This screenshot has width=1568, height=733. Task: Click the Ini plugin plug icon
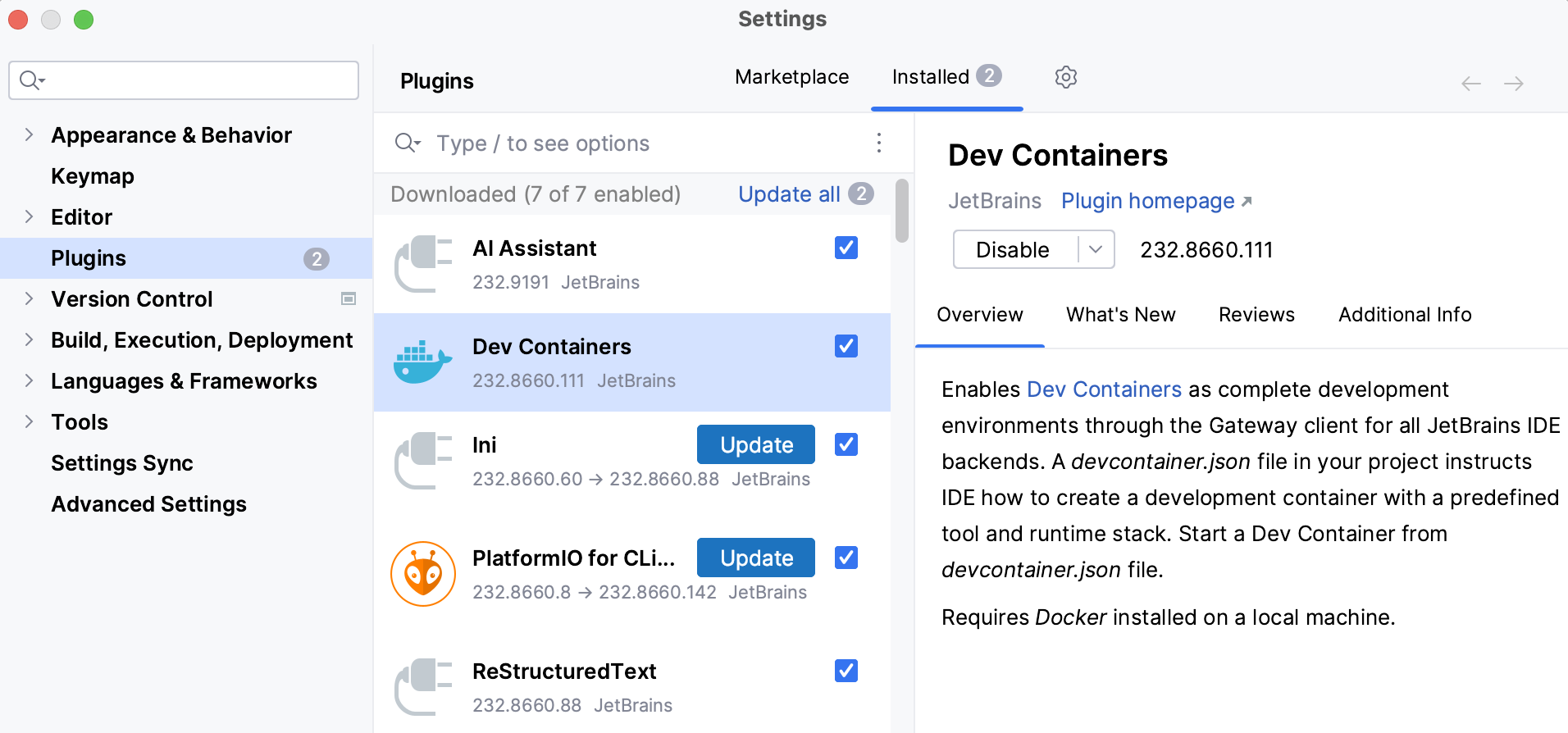click(x=423, y=461)
